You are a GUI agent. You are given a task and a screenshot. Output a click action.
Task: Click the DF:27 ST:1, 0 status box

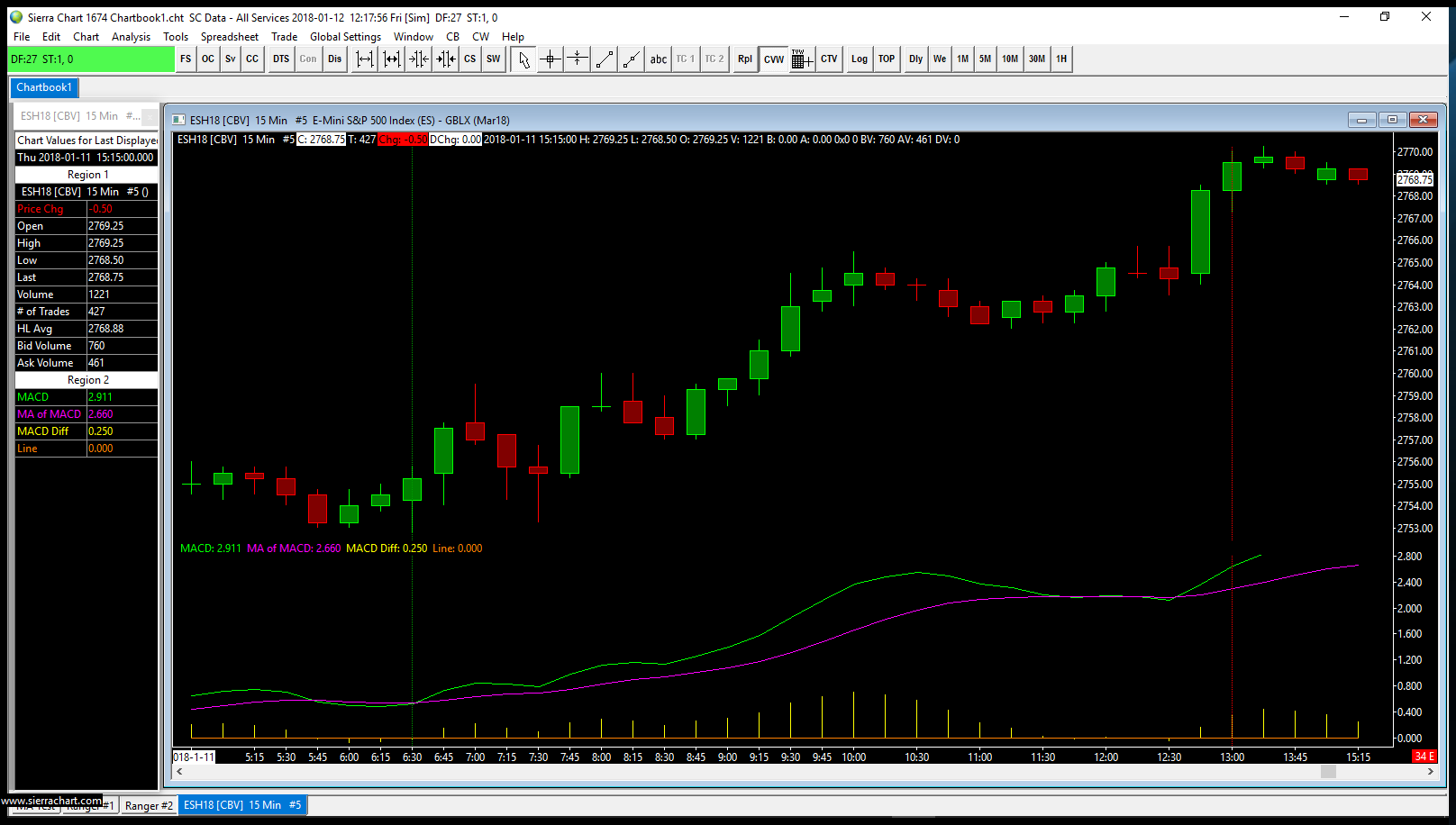[91, 59]
